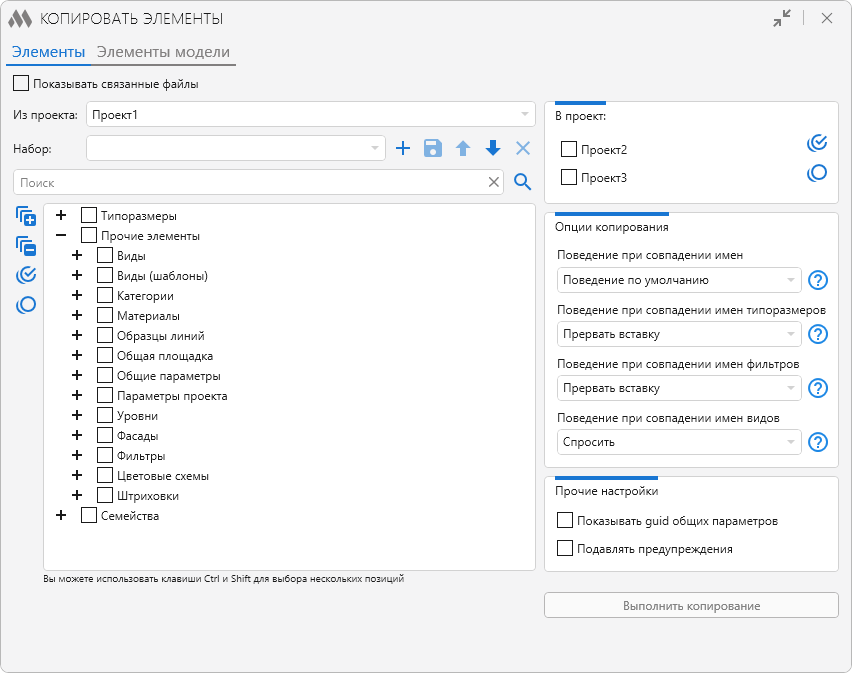Open the Из проекта dropdown

[312, 115]
